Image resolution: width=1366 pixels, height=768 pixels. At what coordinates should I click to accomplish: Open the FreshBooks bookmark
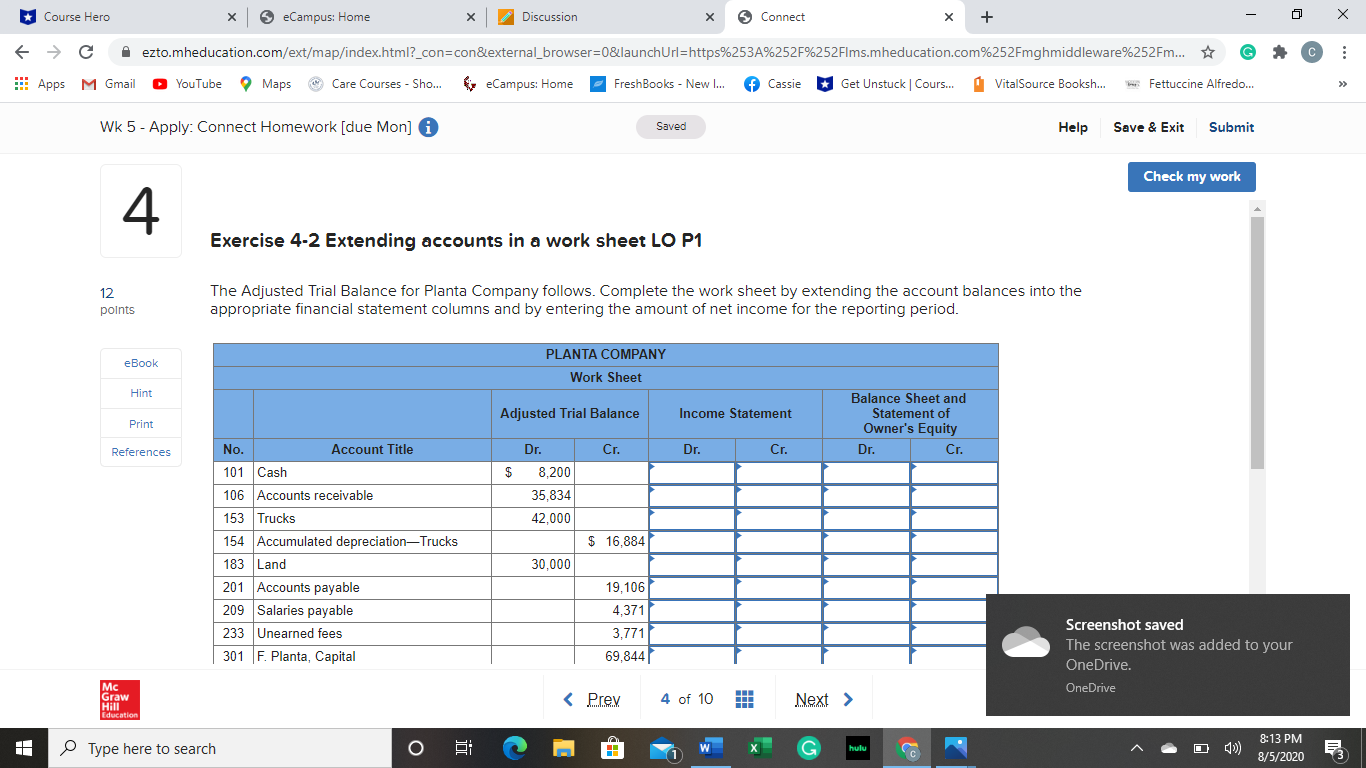[x=657, y=84]
